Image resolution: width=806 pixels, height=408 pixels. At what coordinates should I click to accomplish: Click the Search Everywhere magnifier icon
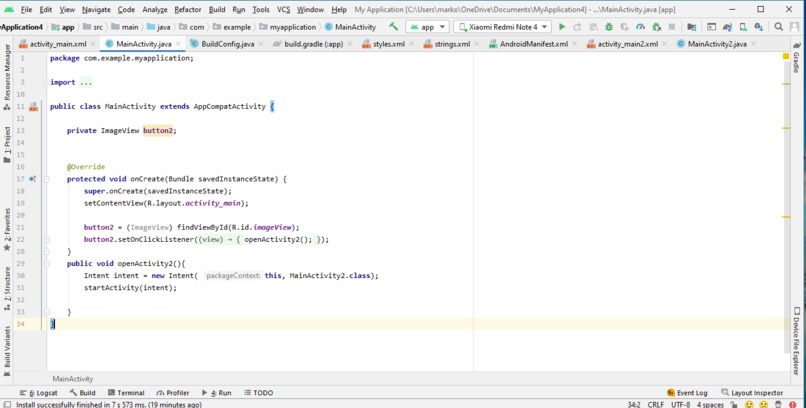[x=779, y=27]
